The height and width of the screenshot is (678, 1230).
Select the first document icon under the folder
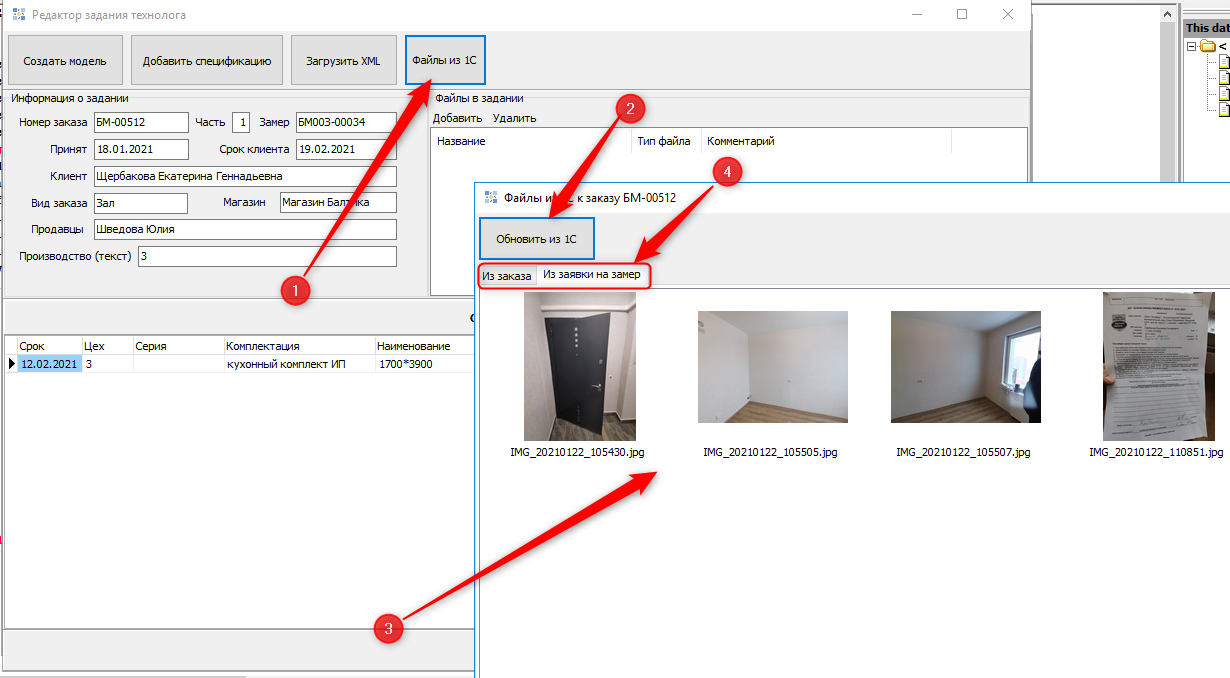point(1223,63)
